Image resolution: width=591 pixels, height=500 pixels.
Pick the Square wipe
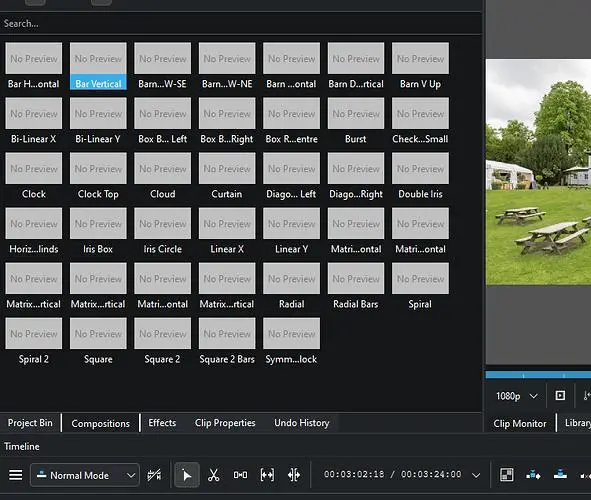[x=98, y=341]
